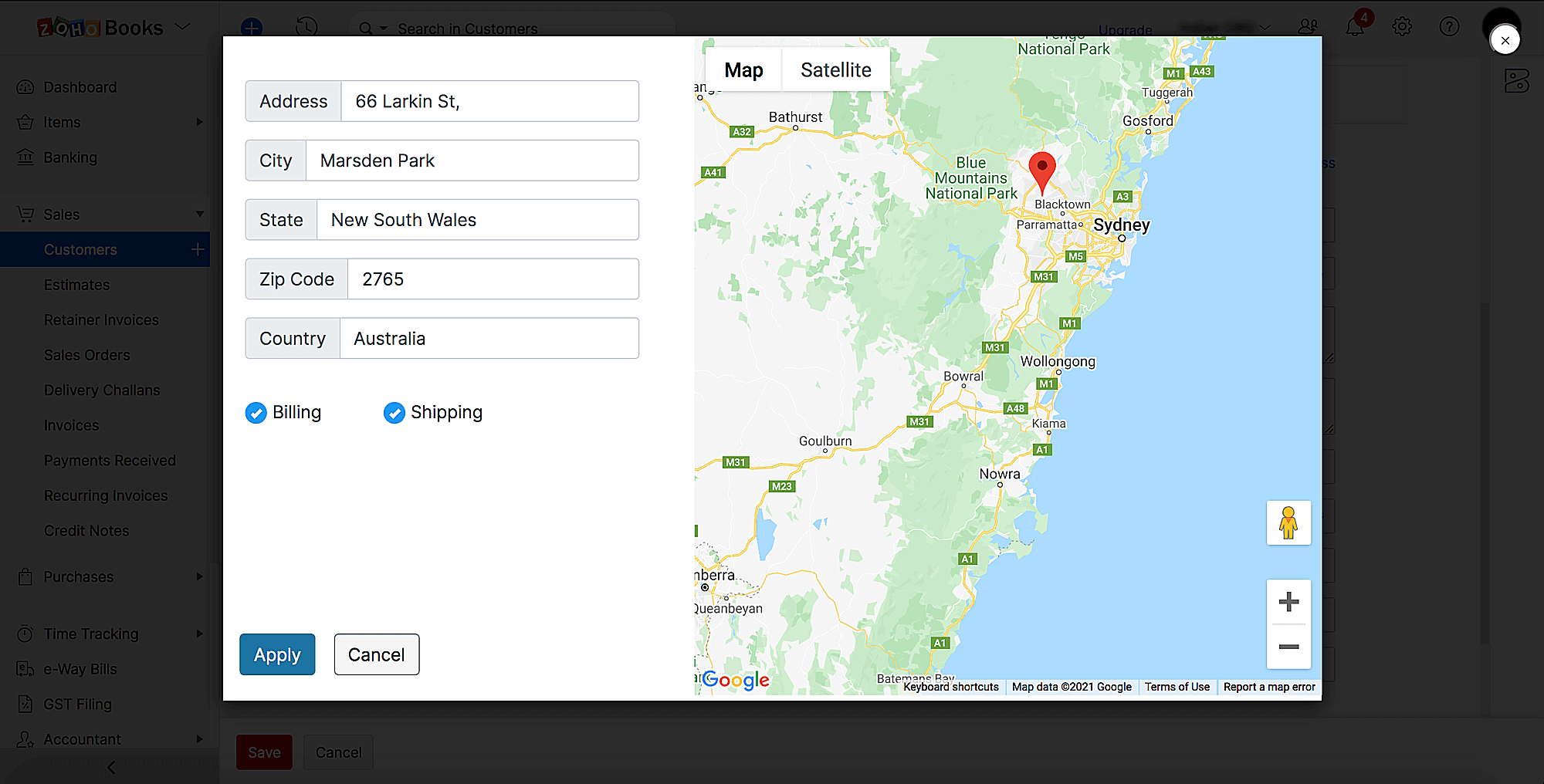Screen dimensions: 1544x784
Task: Open the Terms of Use link
Action: (x=1177, y=687)
